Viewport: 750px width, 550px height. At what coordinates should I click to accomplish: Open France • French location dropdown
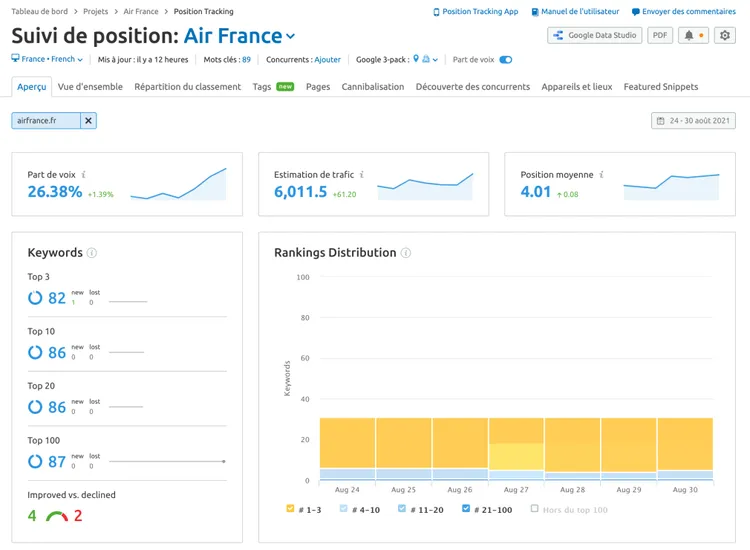tap(47, 59)
